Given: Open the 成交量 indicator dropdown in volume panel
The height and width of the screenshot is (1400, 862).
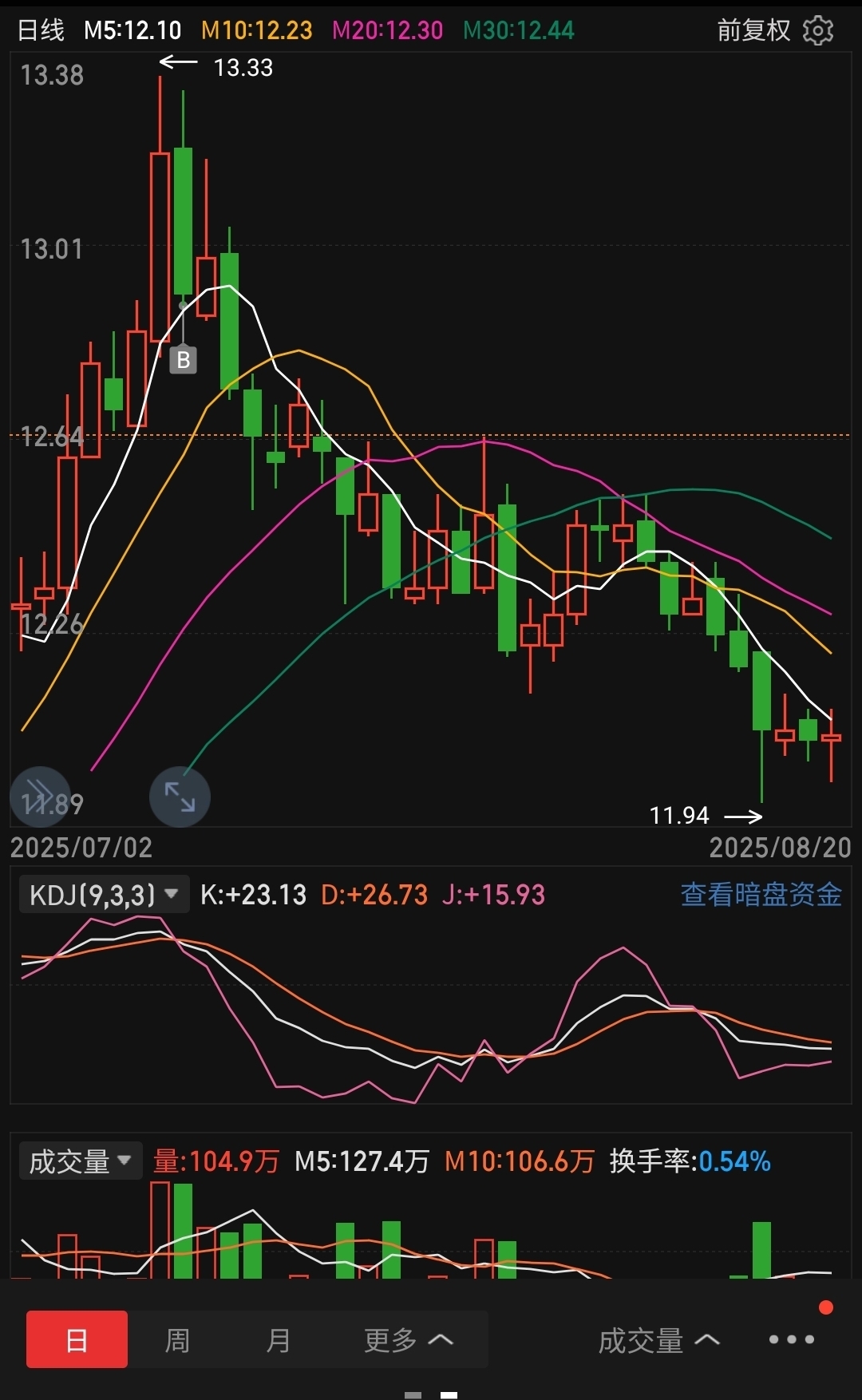Looking at the screenshot, I should coord(81,1161).
